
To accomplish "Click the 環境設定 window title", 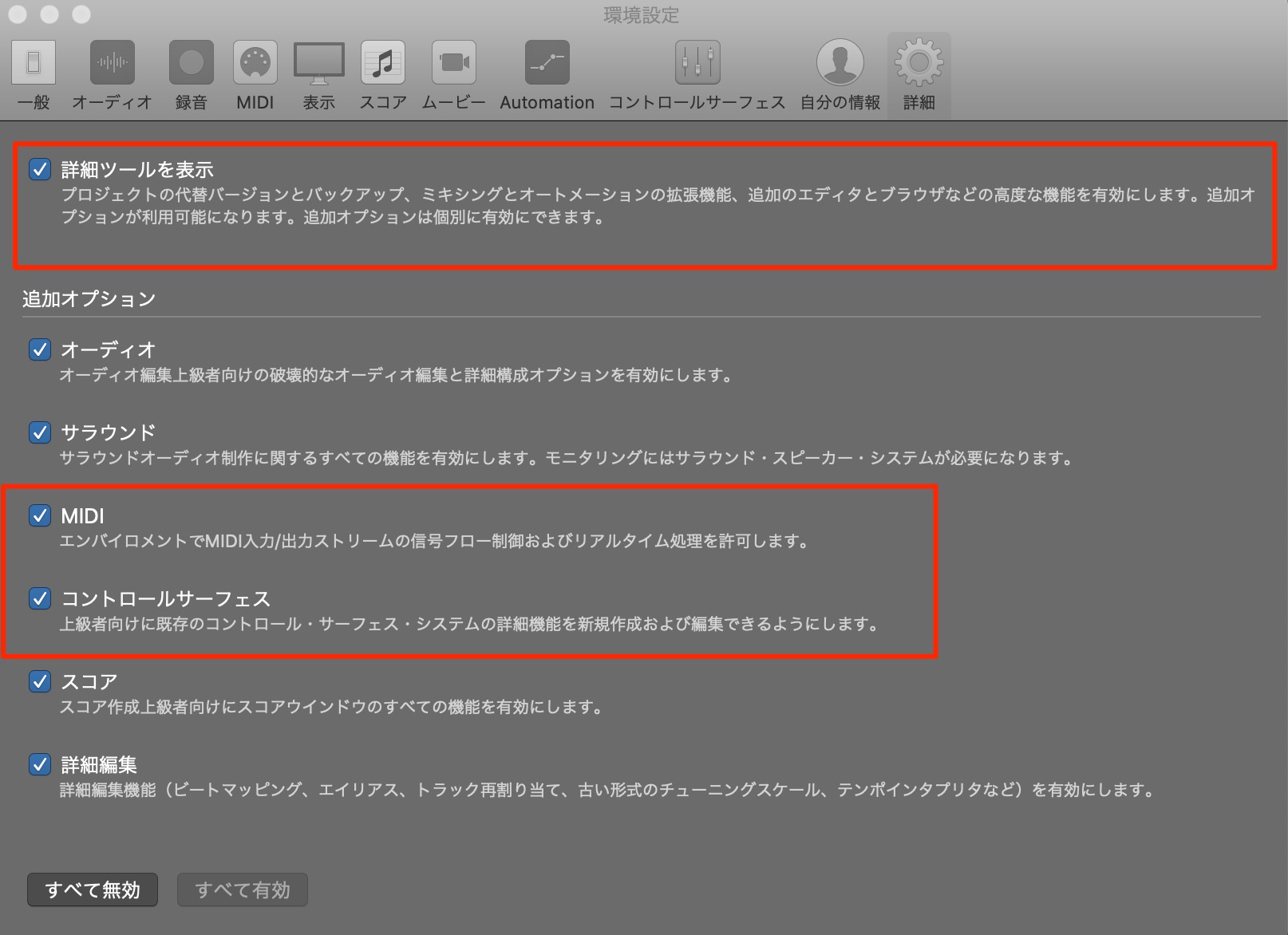I will pyautogui.click(x=641, y=15).
